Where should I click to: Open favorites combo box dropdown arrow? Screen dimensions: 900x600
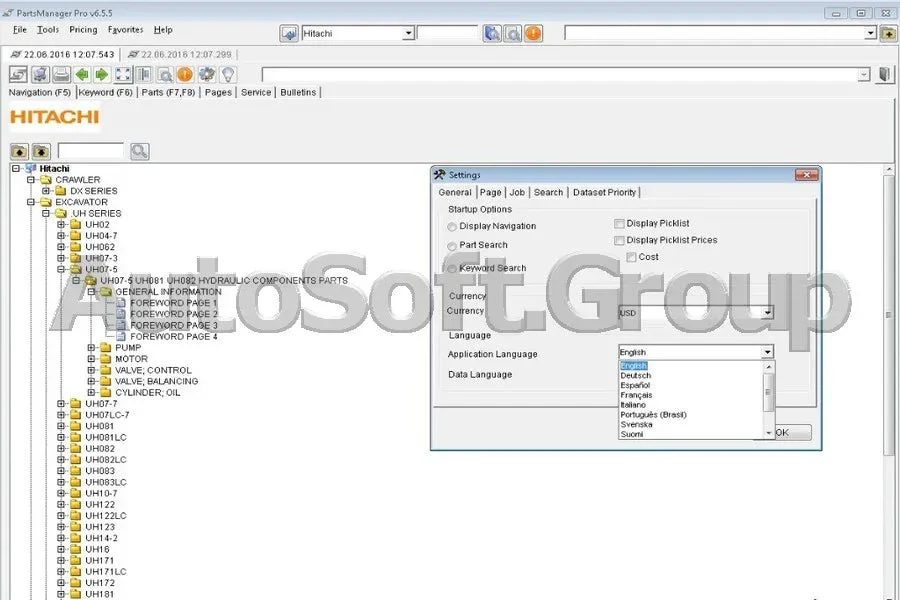pyautogui.click(x=871, y=33)
